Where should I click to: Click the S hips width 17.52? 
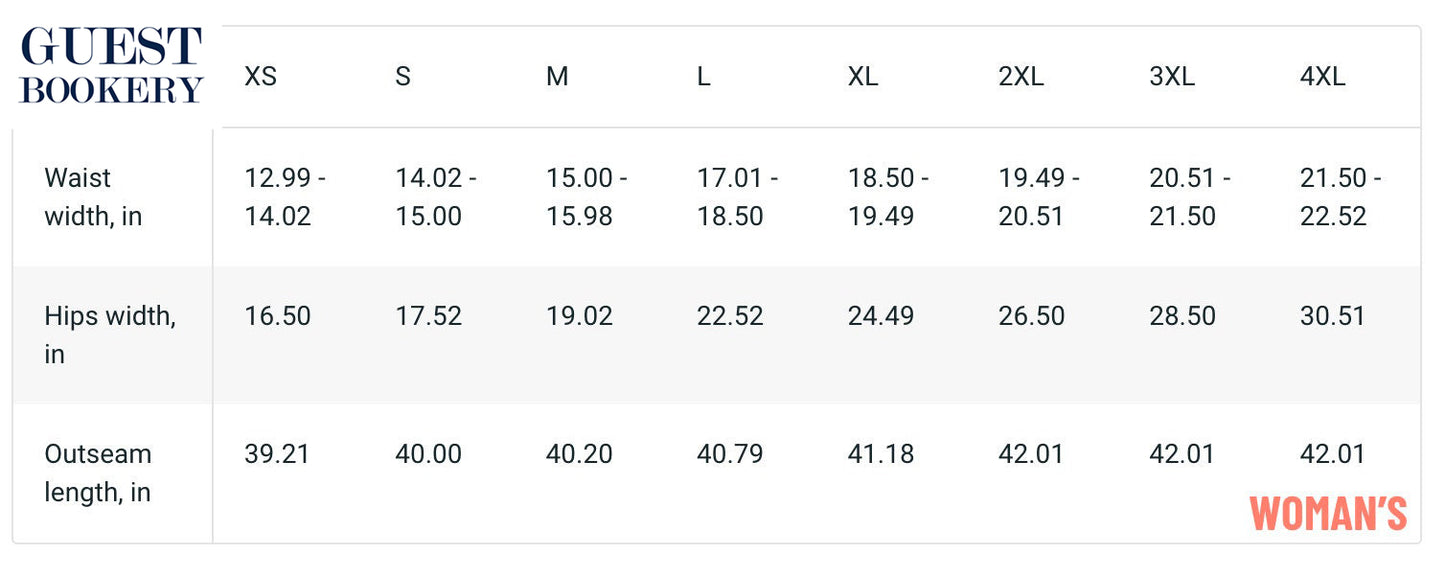pyautogui.click(x=428, y=316)
